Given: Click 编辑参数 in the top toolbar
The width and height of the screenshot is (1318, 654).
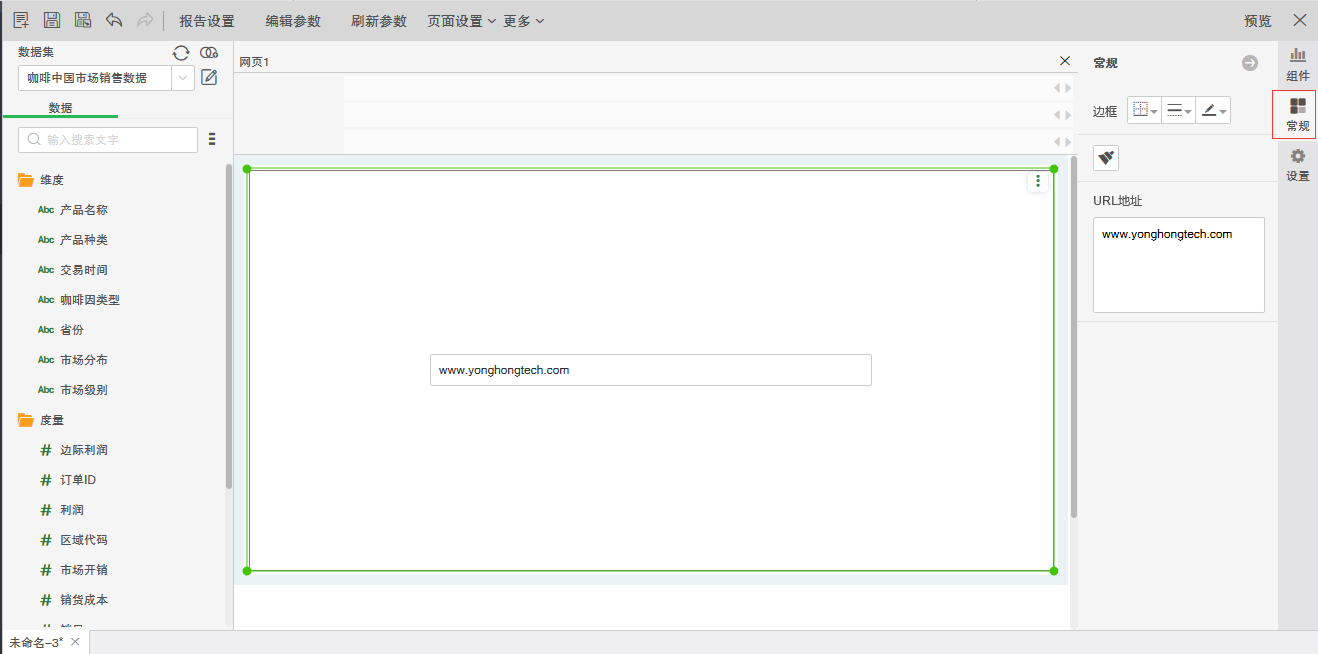Looking at the screenshot, I should [293, 20].
